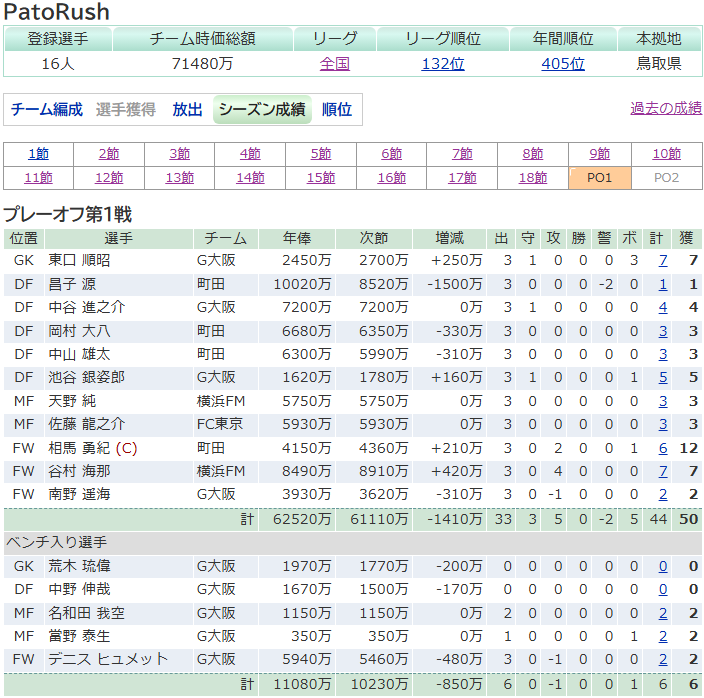Open 天野 純 total points link
This screenshot has width=704, height=698.
point(663,401)
